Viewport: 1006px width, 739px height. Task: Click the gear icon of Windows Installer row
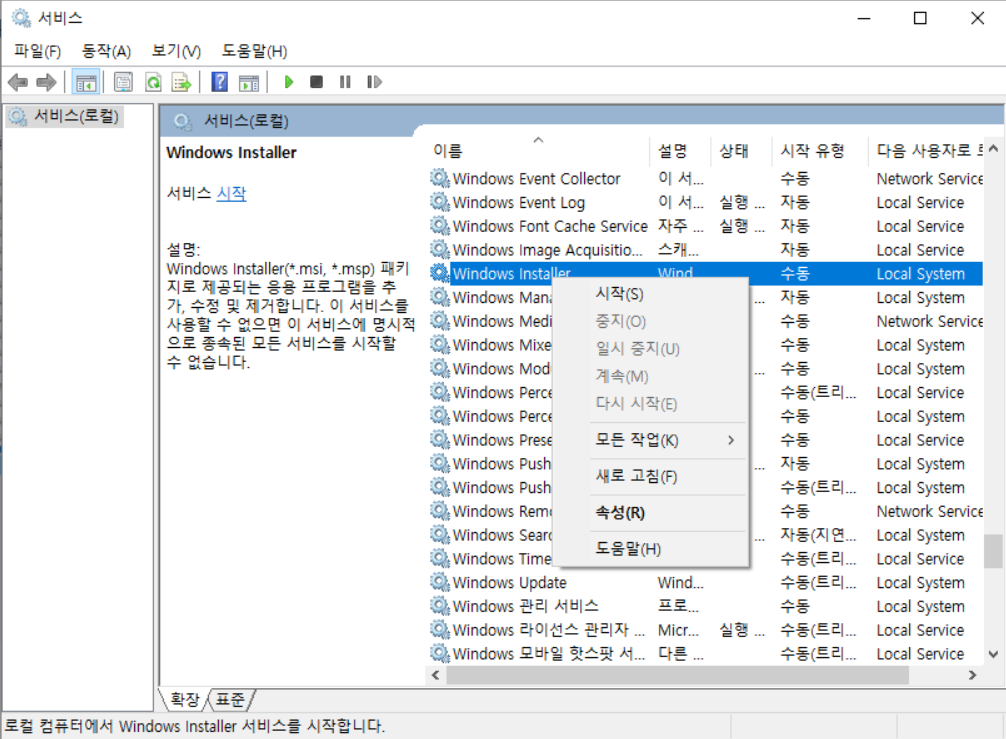click(x=439, y=273)
